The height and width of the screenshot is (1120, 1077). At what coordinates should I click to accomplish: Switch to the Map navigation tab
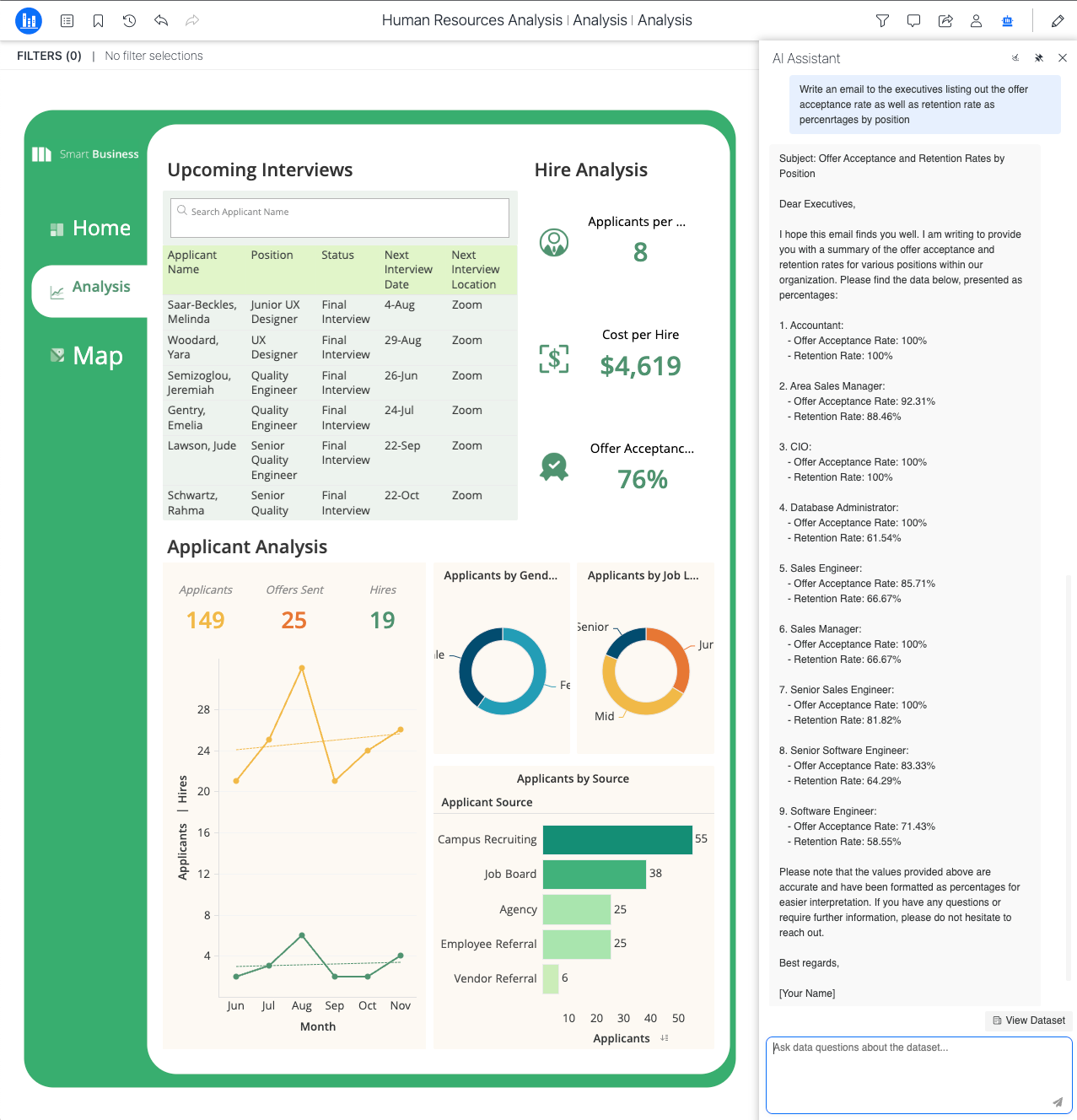coord(87,356)
